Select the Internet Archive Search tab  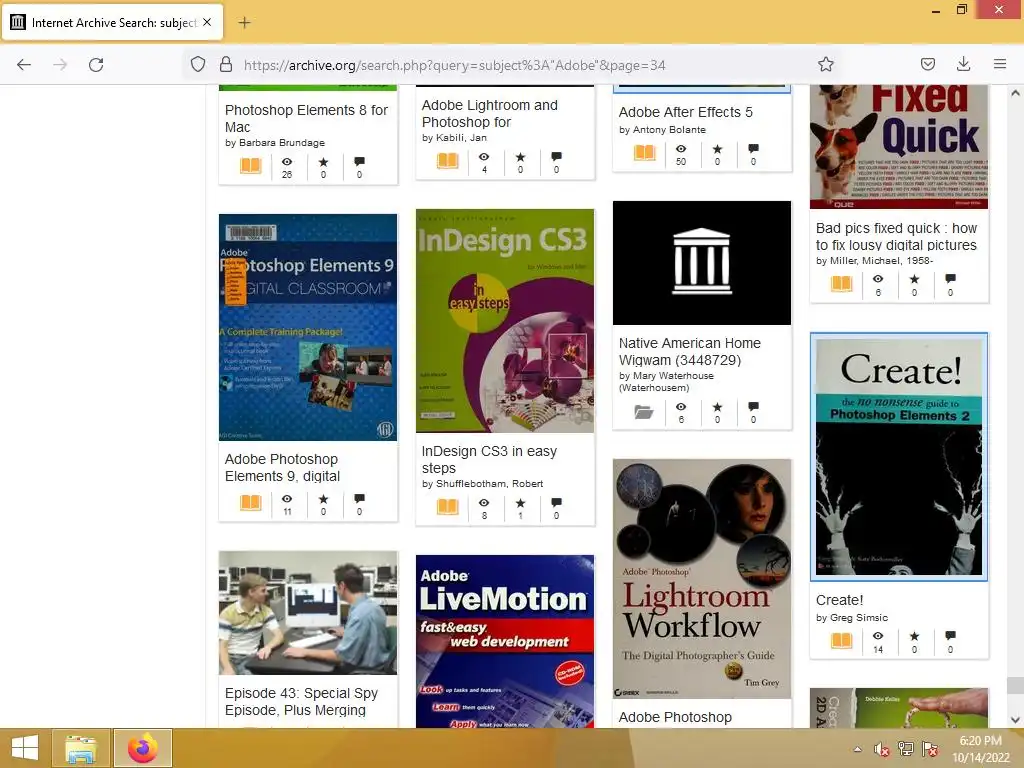click(x=113, y=23)
